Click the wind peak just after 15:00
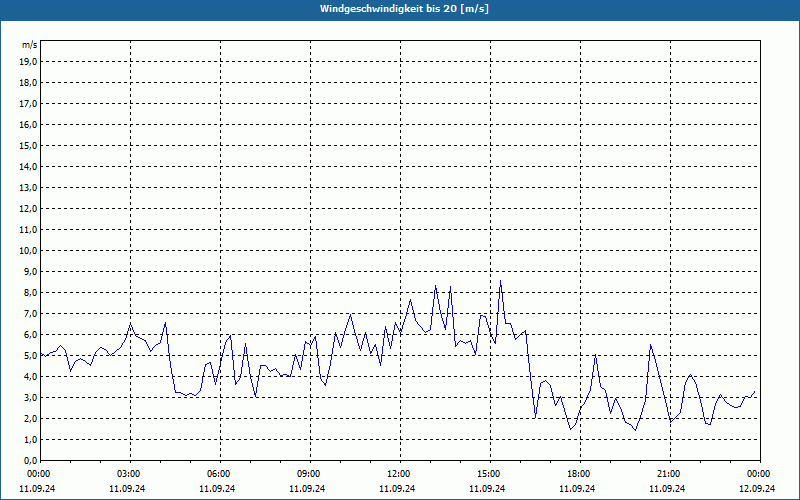 click(x=501, y=281)
